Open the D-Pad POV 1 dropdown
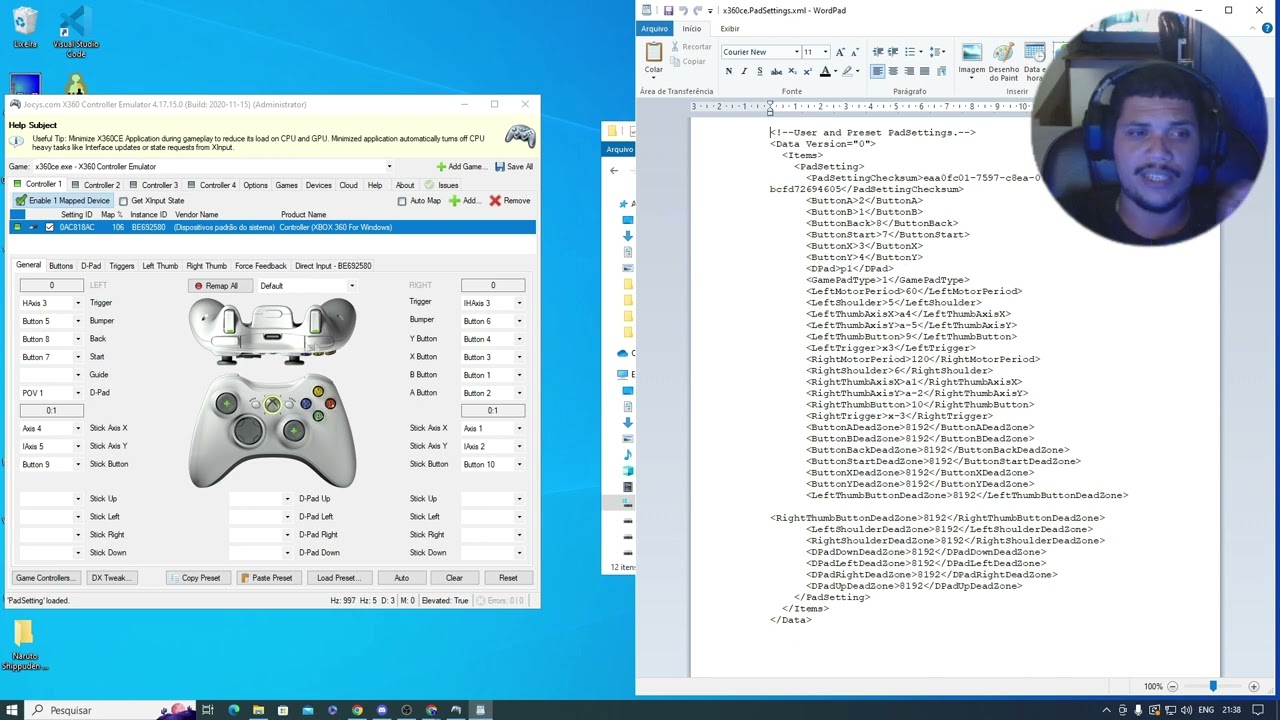The height and width of the screenshot is (720, 1280). (x=77, y=393)
